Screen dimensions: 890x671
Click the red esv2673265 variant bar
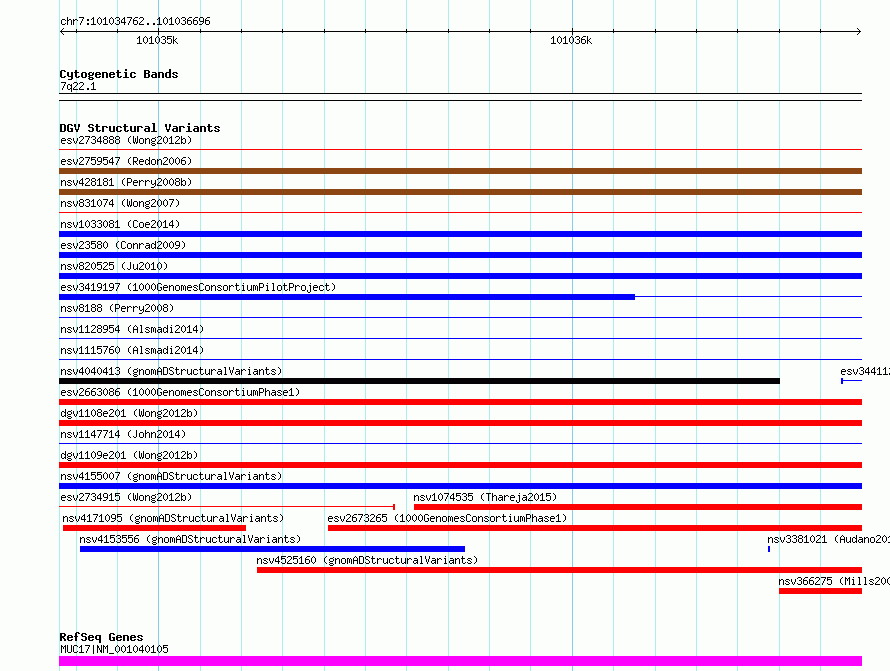click(x=595, y=528)
